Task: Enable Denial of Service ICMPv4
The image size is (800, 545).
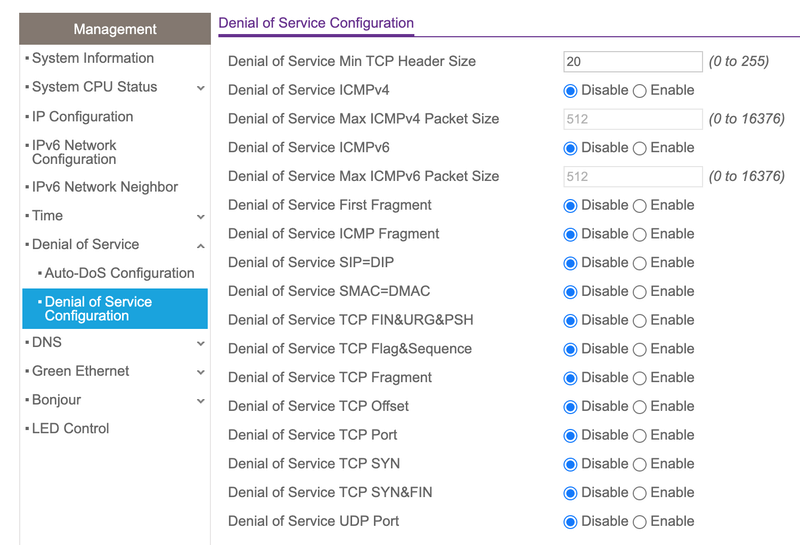Action: point(640,90)
